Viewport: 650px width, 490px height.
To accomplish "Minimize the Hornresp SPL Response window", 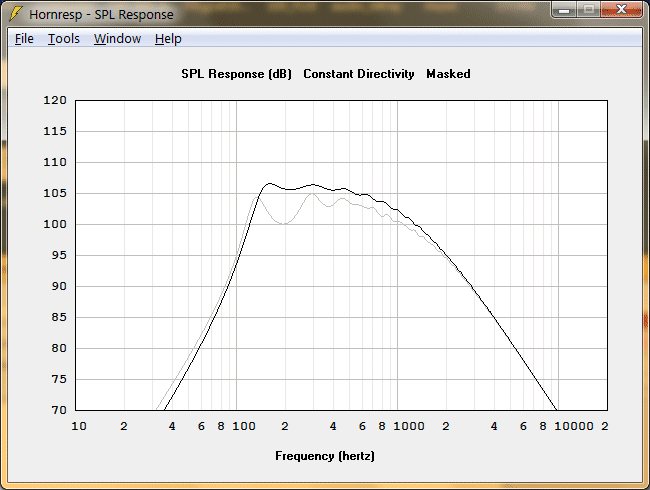I will 564,10.
